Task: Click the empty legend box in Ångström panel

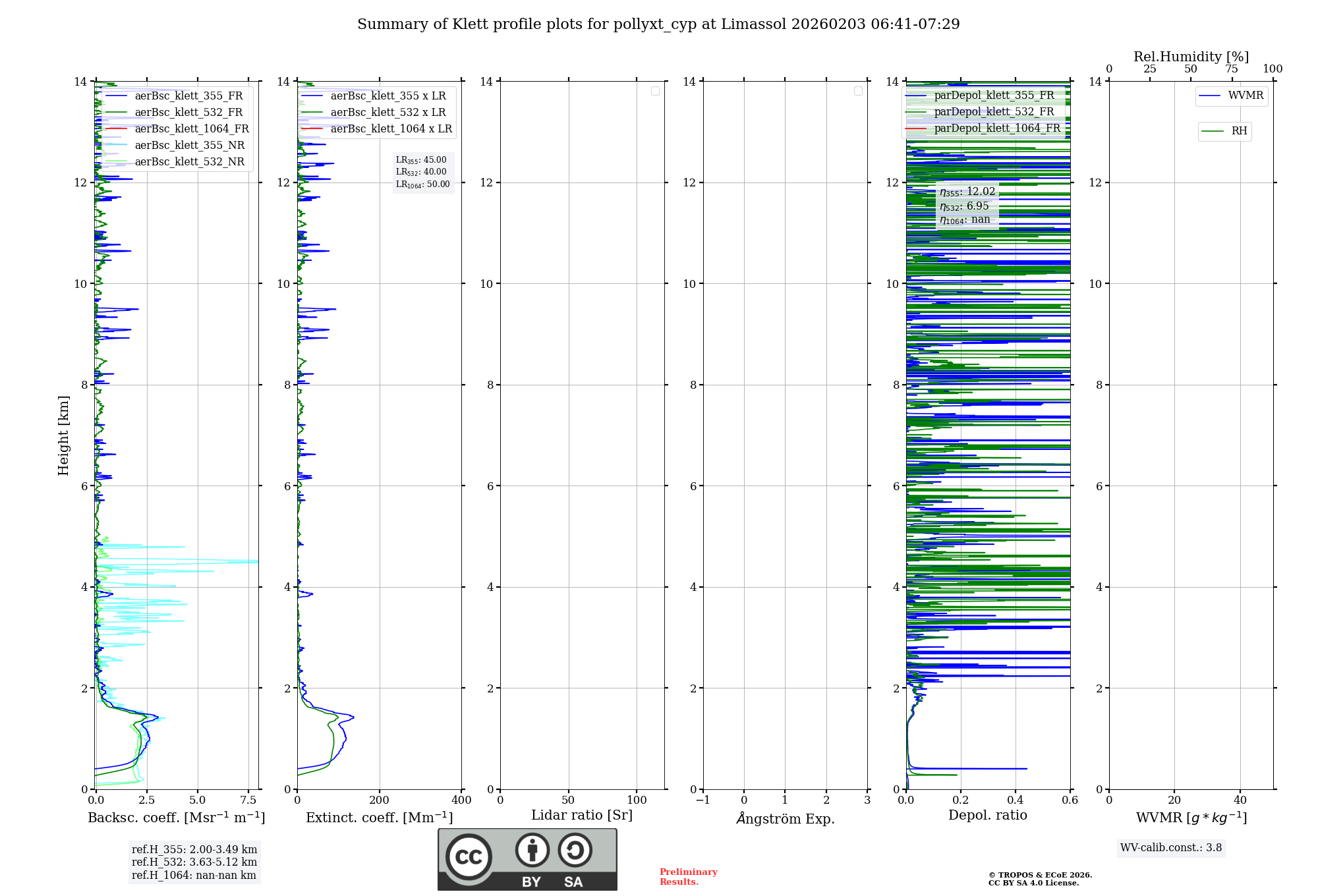Action: coord(858,91)
